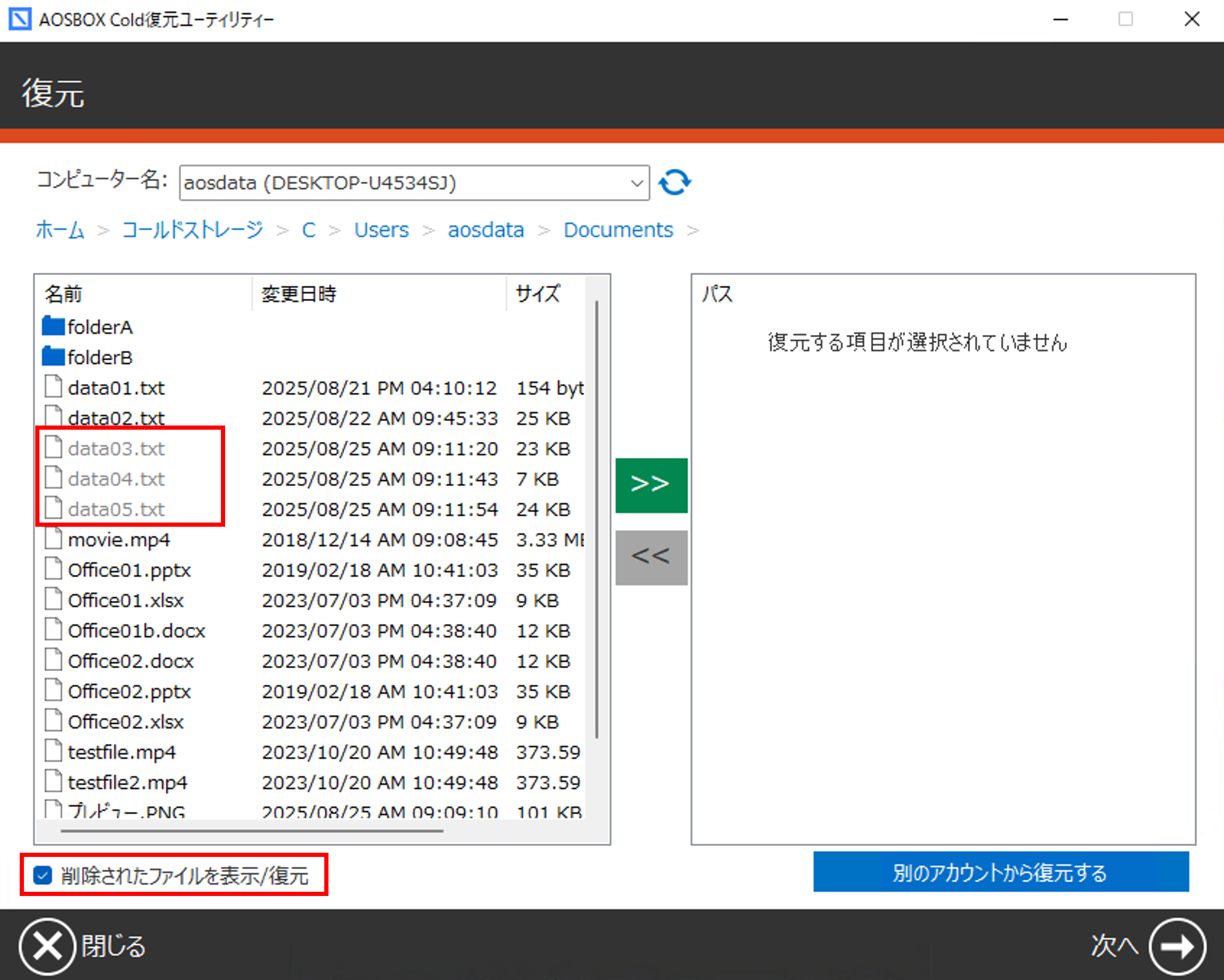This screenshot has width=1224, height=980.
Task: Click the file list horizontal scrollbar
Action: [252, 831]
